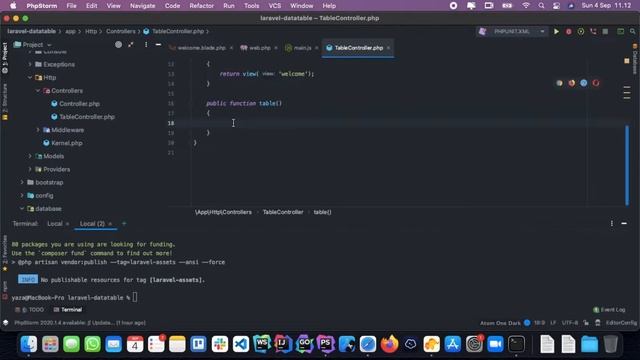The width and height of the screenshot is (640, 360).
Task: Change UTF-8 file encoding in status bar
Action: pos(570,323)
